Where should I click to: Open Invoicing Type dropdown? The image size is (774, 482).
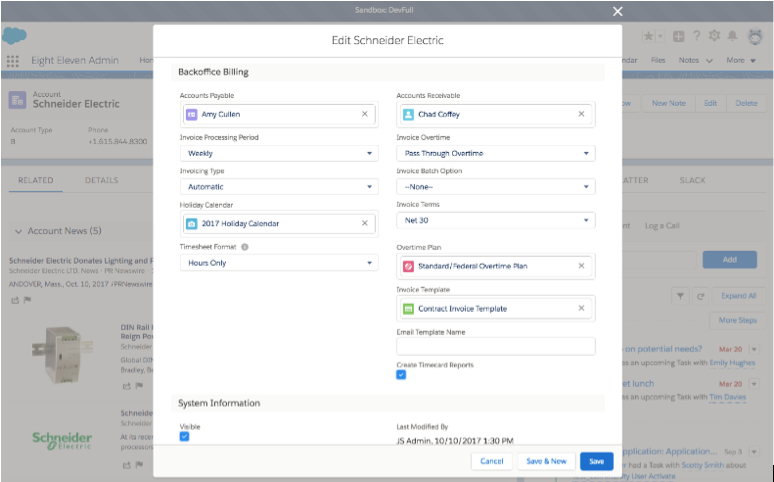coord(279,187)
